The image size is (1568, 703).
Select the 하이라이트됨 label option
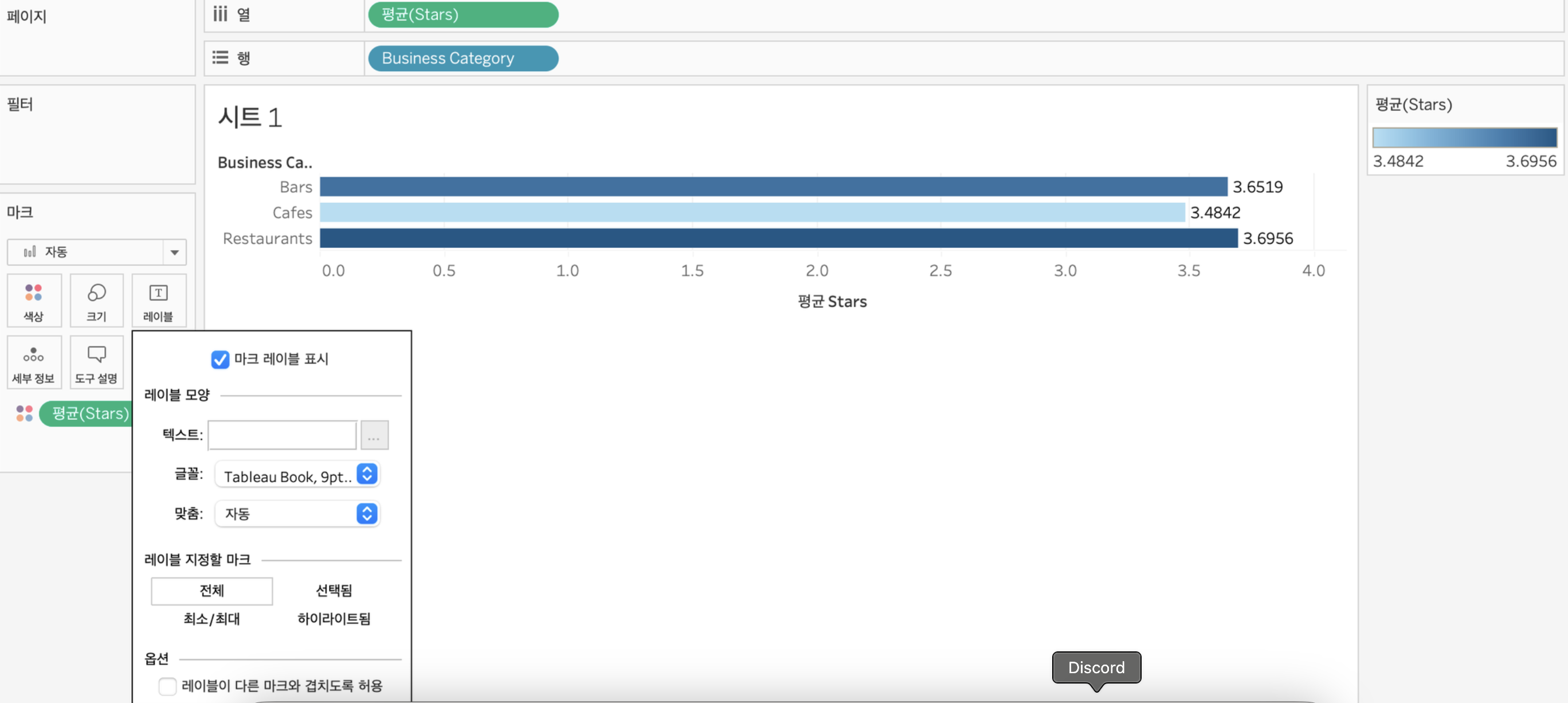pos(334,619)
